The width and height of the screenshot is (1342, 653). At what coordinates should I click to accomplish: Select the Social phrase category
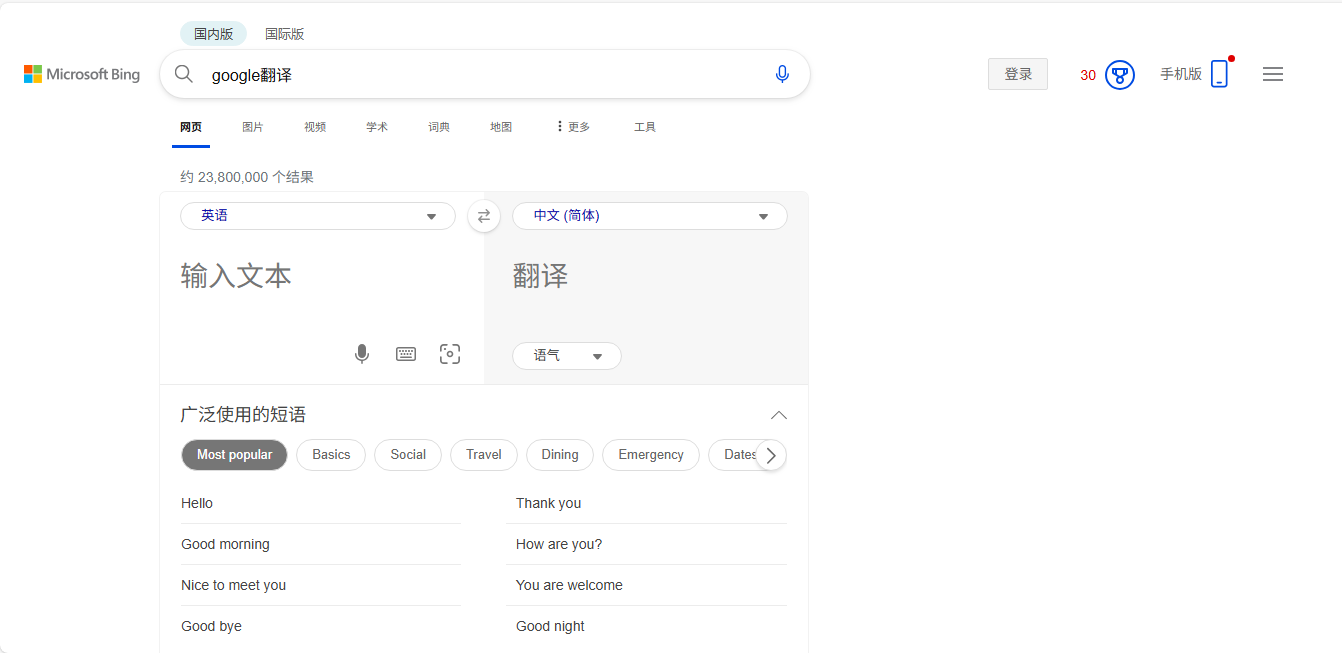click(408, 455)
